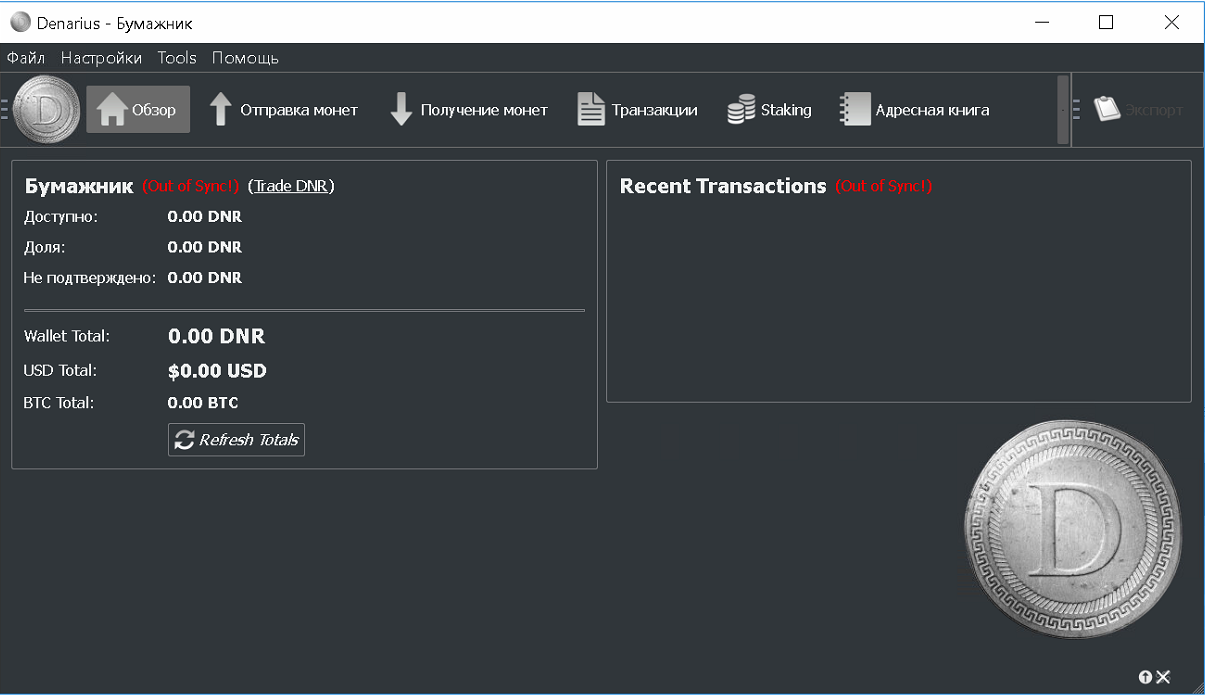Open the Staking page
1205x695 pixels.
769,110
